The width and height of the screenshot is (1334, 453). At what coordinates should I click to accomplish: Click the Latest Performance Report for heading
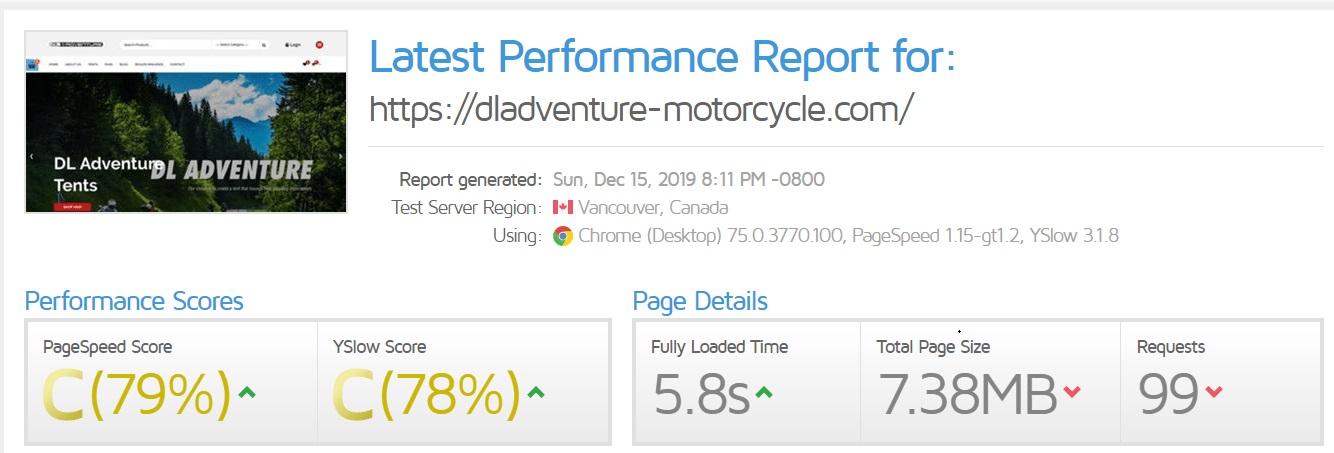point(662,57)
